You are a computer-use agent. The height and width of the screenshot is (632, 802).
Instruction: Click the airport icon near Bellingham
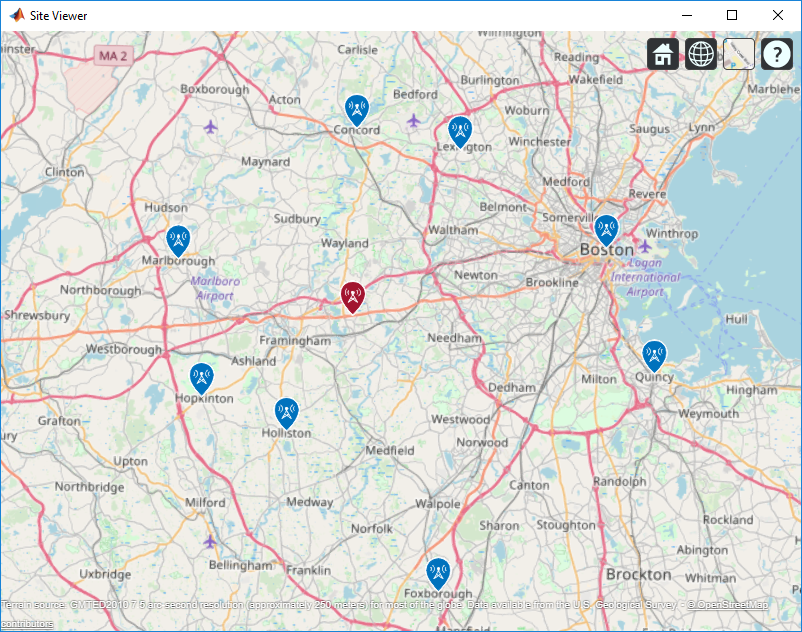tap(210, 541)
